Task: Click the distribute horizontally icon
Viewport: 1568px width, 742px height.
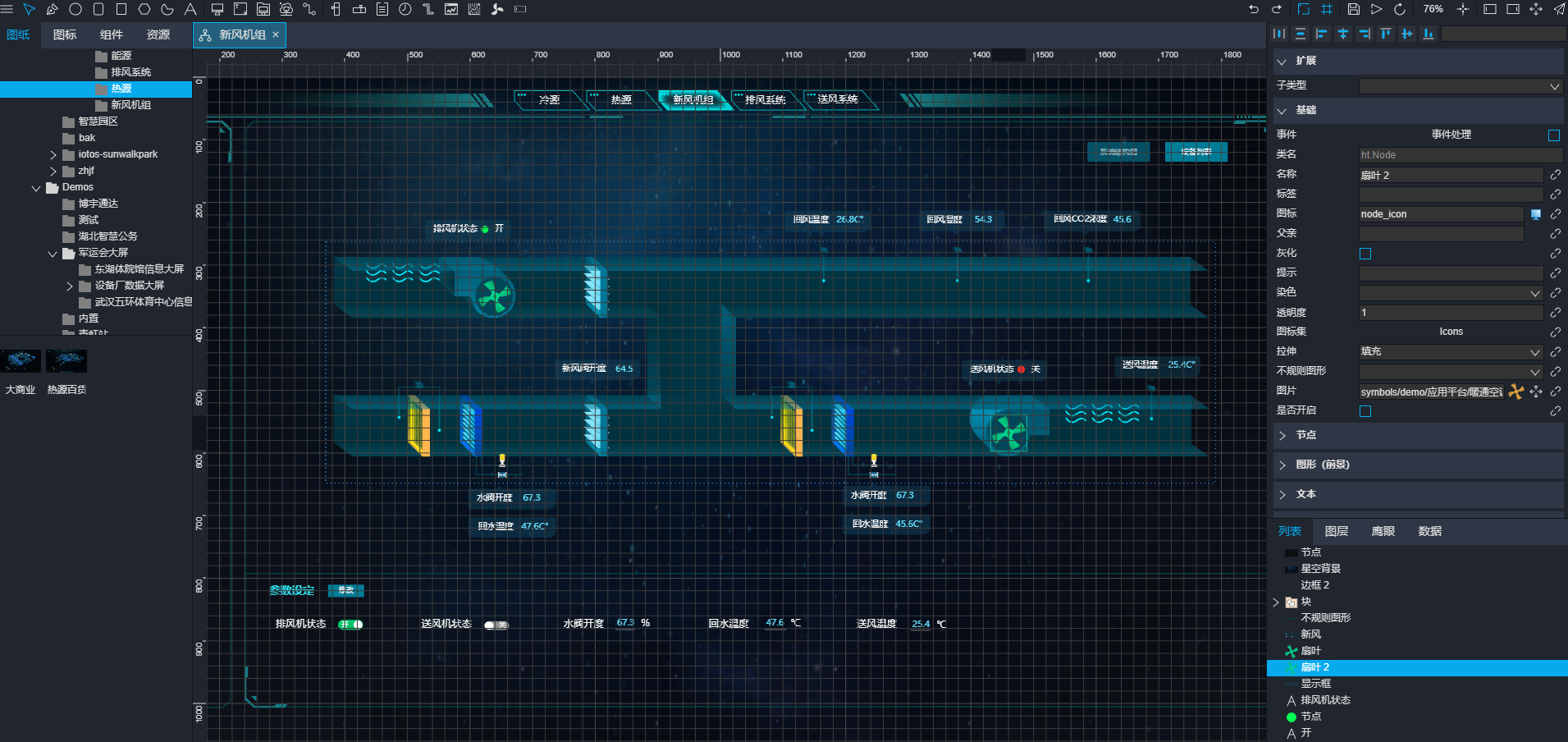Action: pos(1279,34)
